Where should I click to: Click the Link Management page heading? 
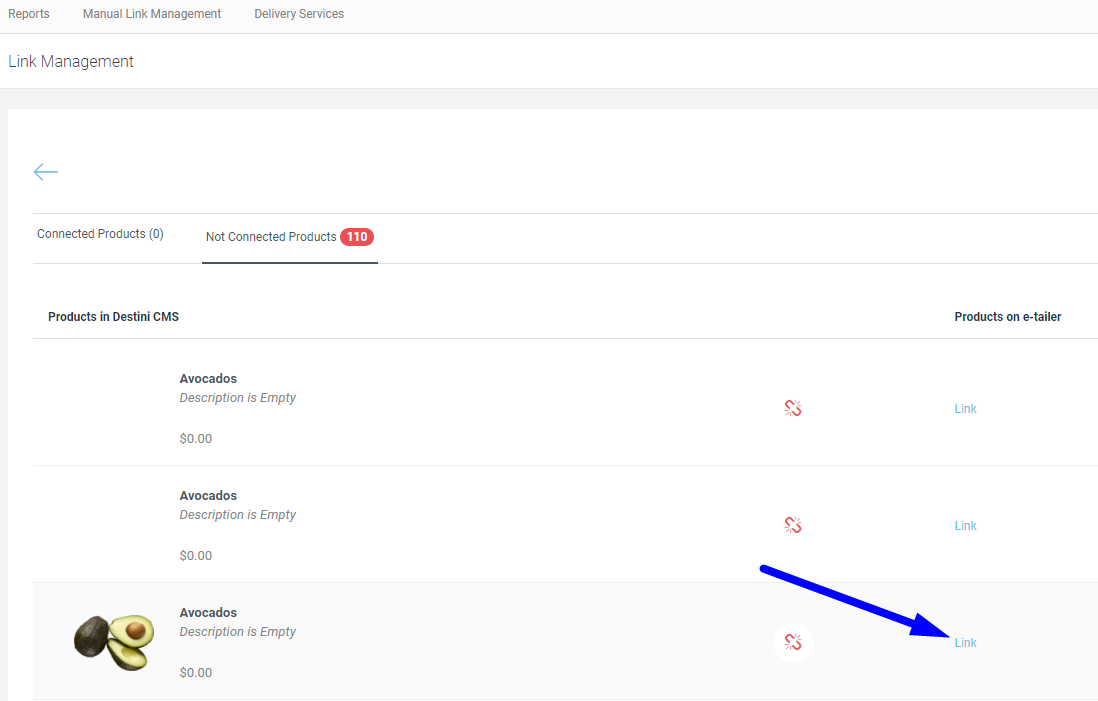[x=71, y=62]
